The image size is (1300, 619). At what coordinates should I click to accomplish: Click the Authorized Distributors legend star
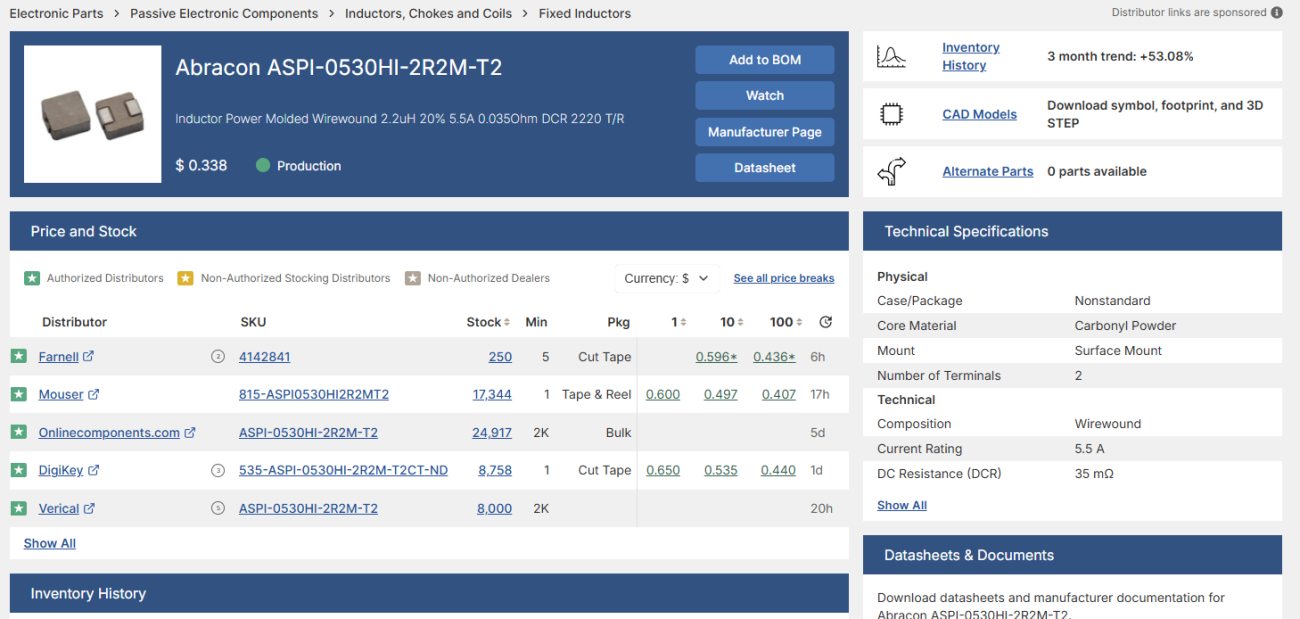pos(32,278)
